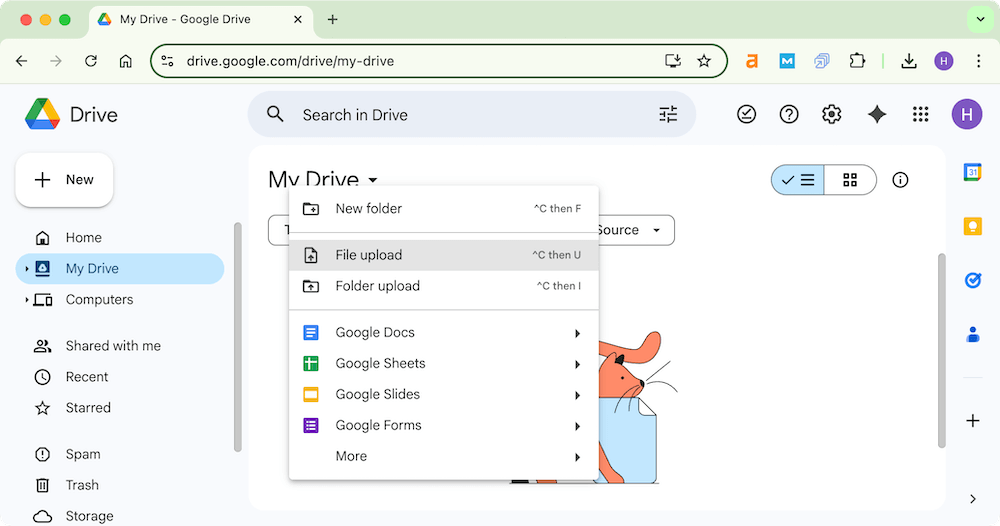Open the Source filter dropdown
Screen dimensions: 1000x526
[635, 230]
